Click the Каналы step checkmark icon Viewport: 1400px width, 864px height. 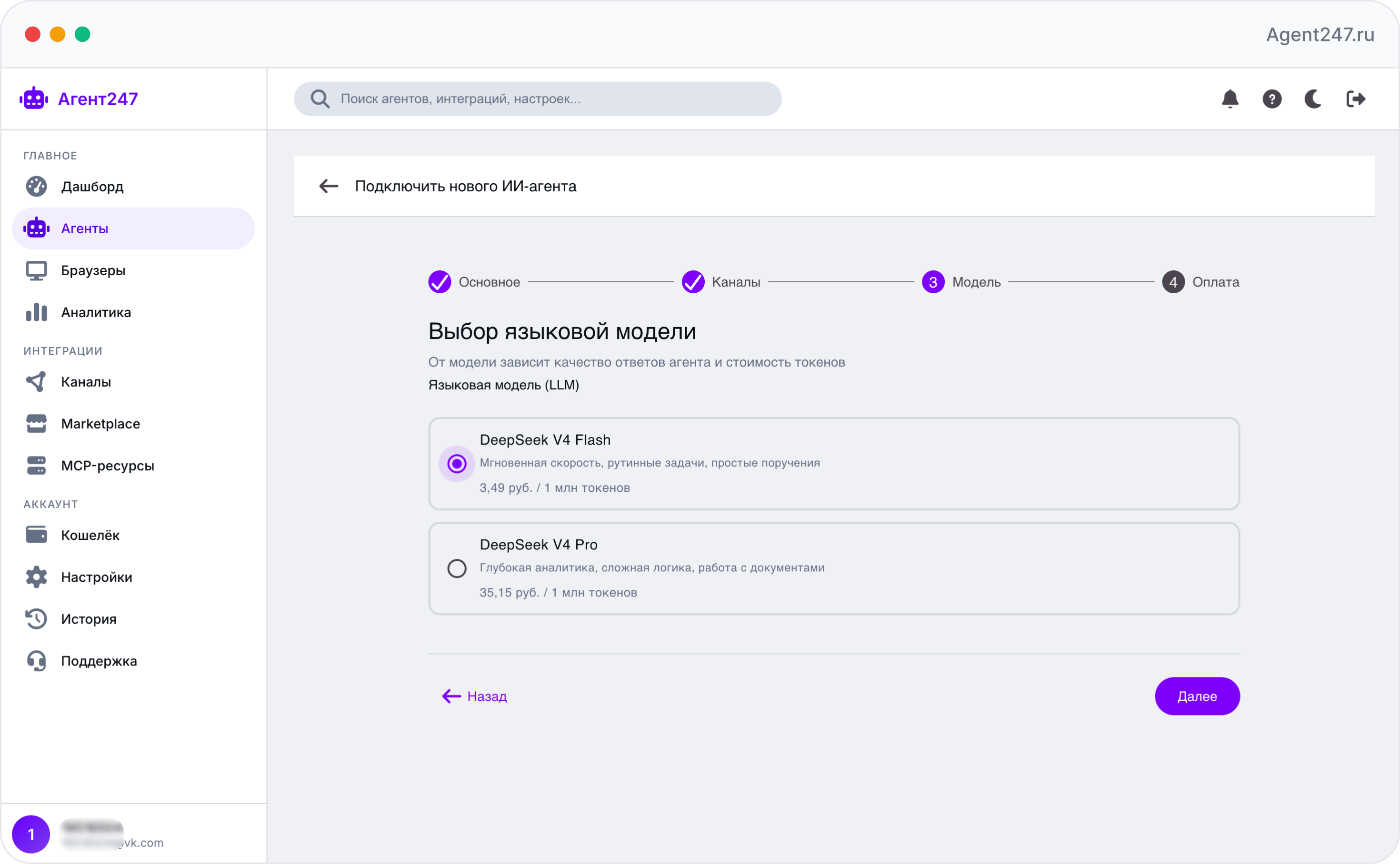point(692,282)
